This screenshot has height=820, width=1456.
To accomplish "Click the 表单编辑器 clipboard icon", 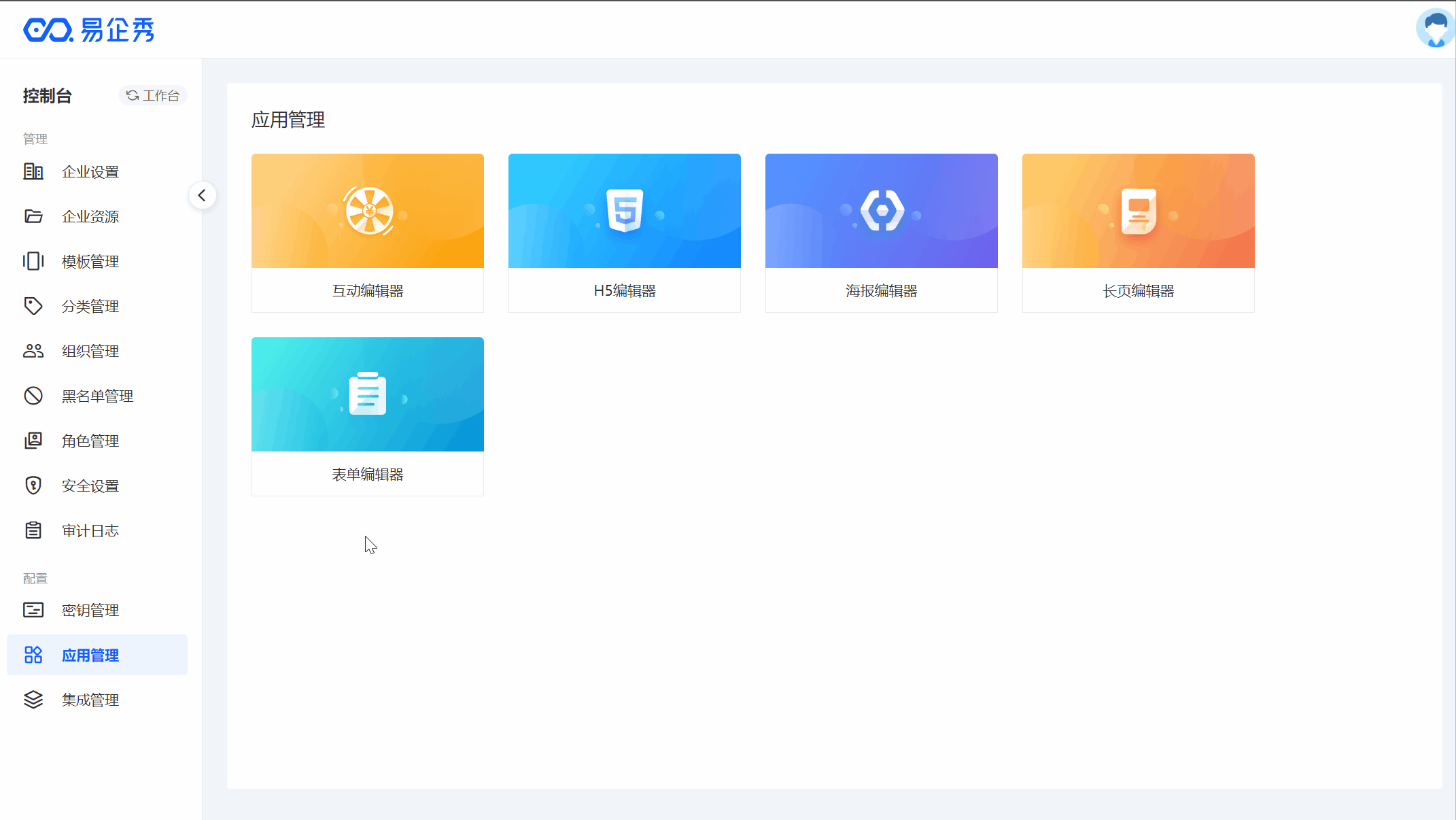I will pos(368,394).
